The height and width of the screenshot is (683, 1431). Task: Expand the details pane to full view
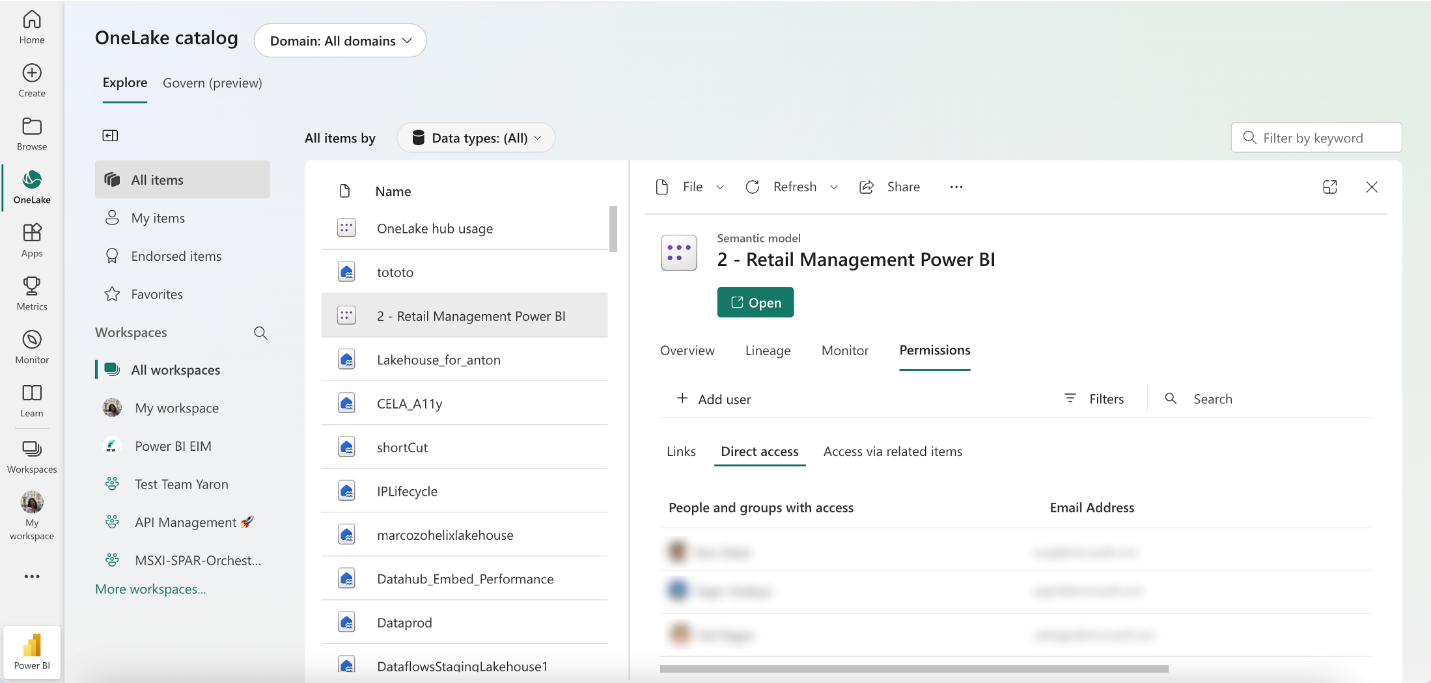click(1330, 187)
